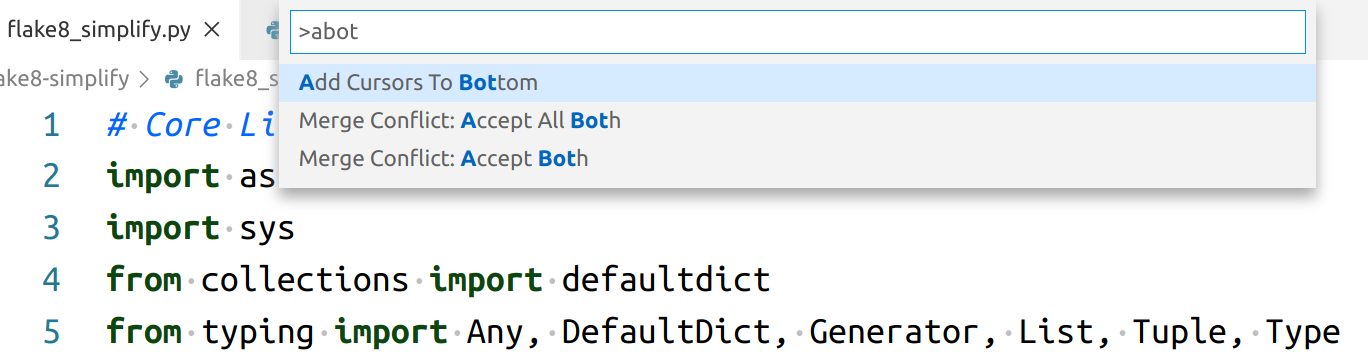Click line number 3 in gutter
Image resolution: width=1368 pixels, height=364 pixels.
pos(51,228)
